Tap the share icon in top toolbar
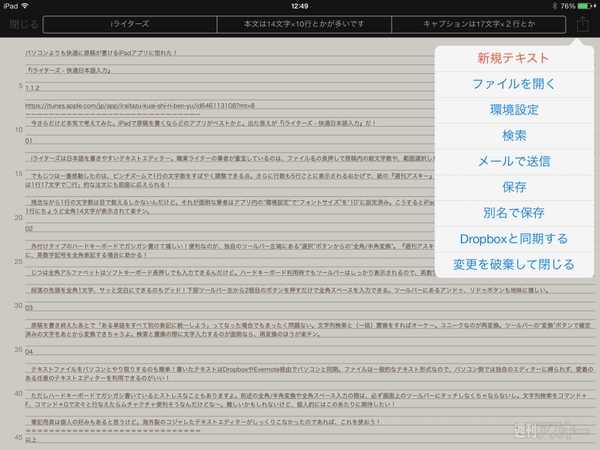Viewport: 600px width, 450px height. coord(582,24)
